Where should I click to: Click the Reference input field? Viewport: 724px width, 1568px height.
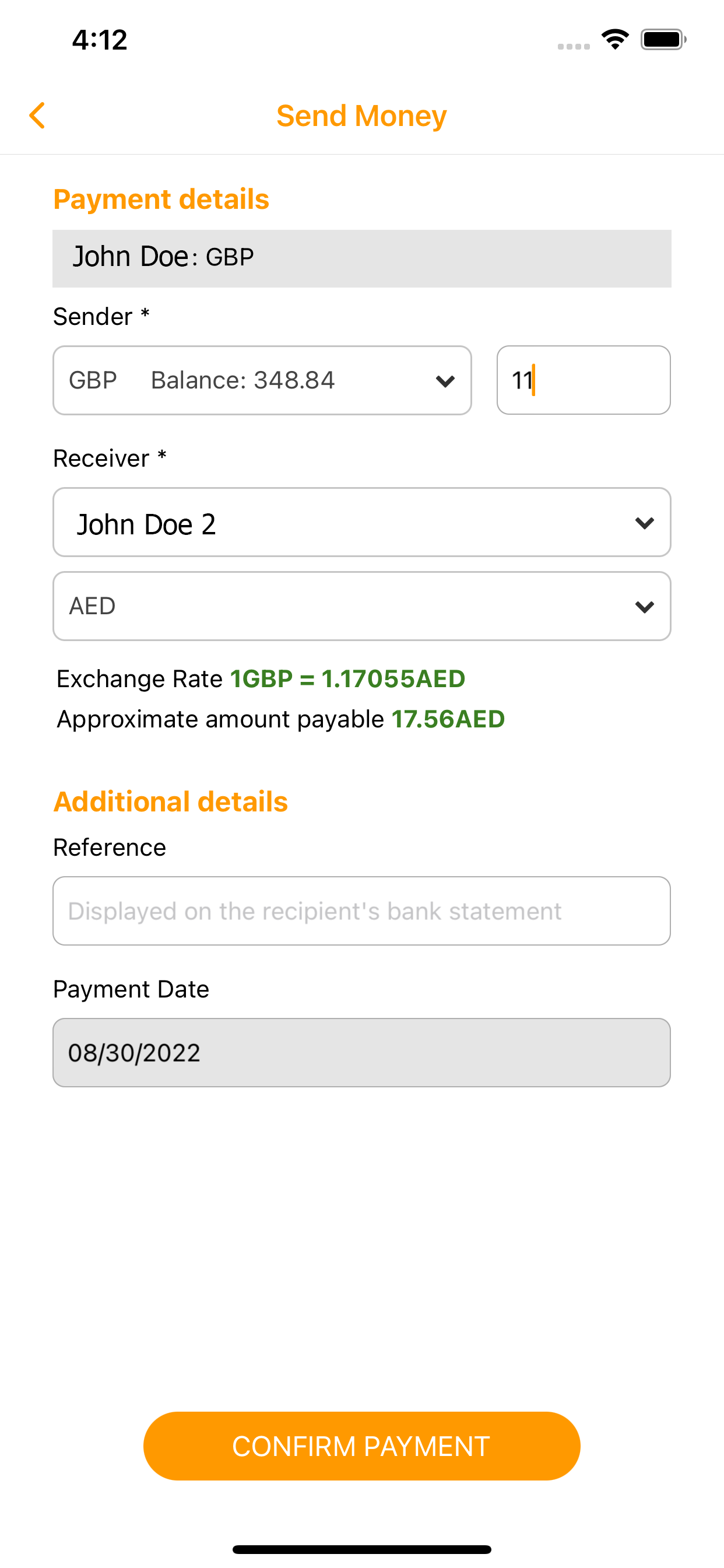click(361, 911)
